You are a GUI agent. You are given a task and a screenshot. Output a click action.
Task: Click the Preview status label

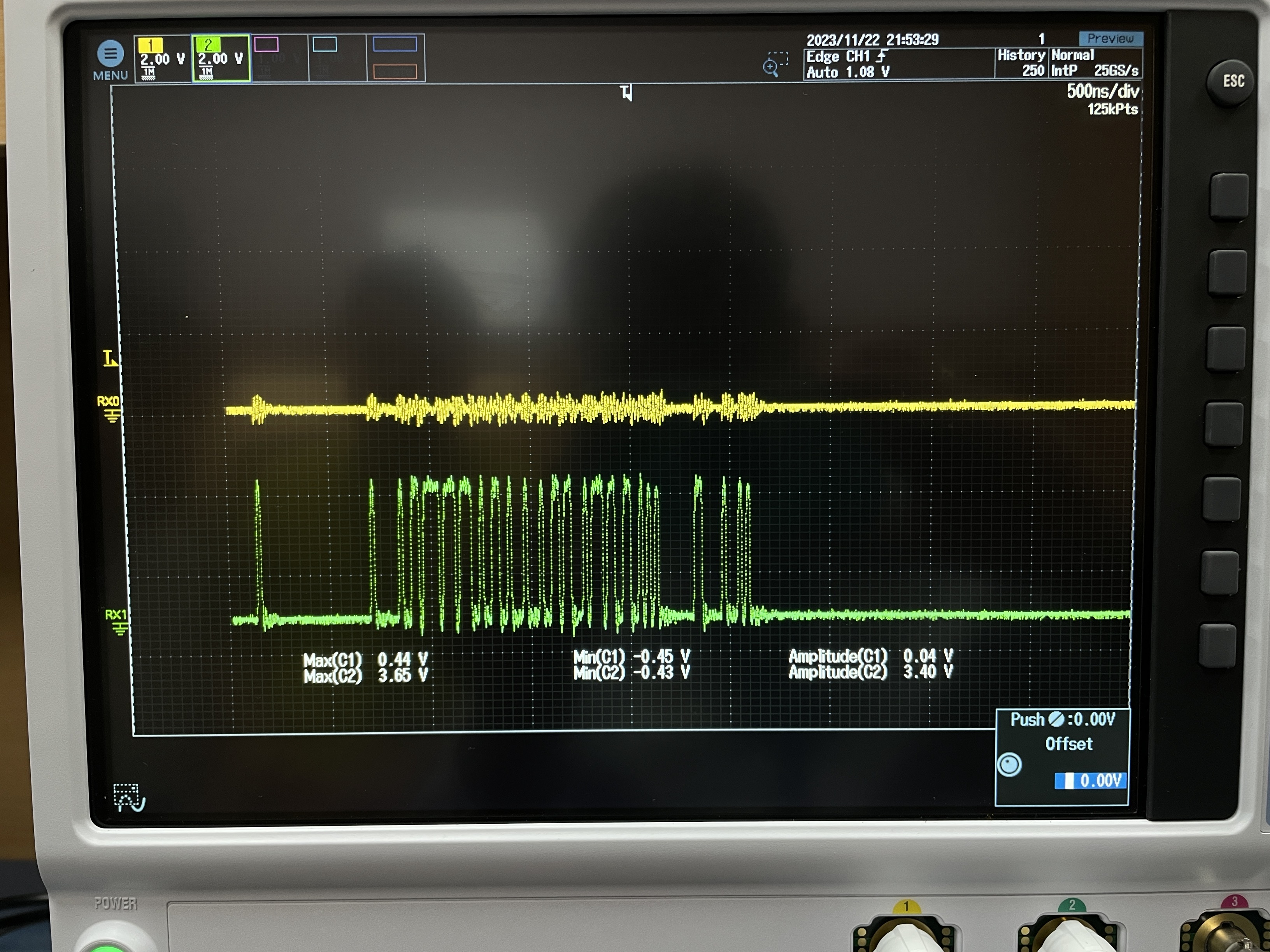[x=1110, y=38]
